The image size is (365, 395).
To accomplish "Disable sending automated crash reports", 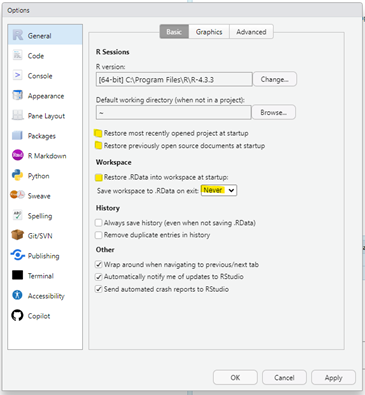I will pos(98,289).
